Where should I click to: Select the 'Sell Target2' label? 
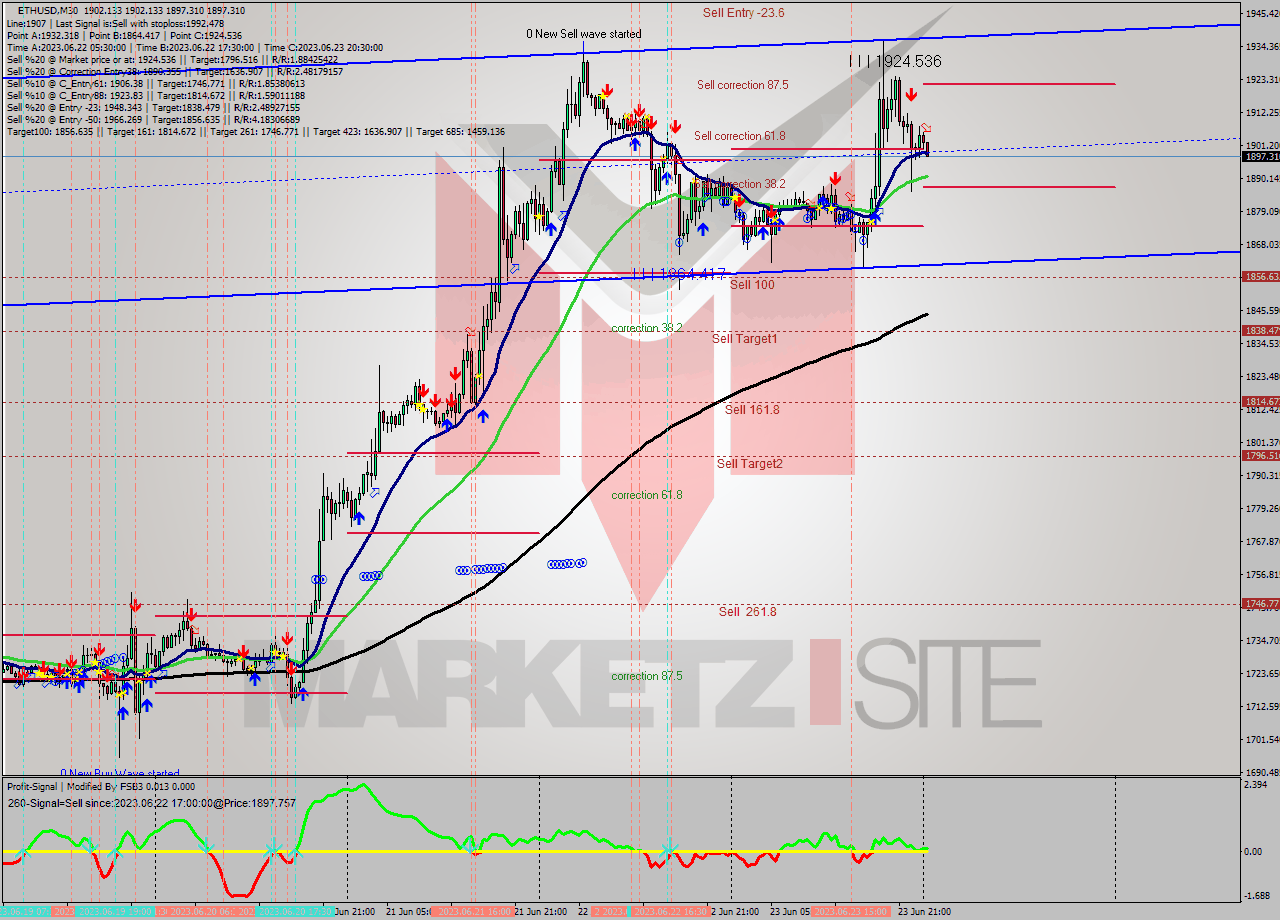[750, 464]
